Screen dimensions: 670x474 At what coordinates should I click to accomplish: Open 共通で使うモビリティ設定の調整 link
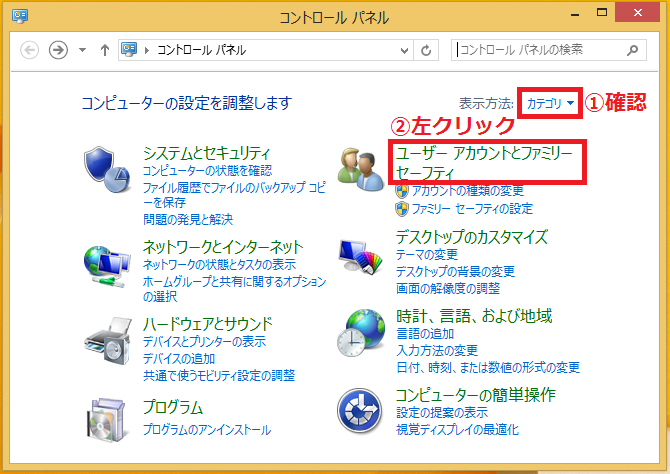pos(219,375)
